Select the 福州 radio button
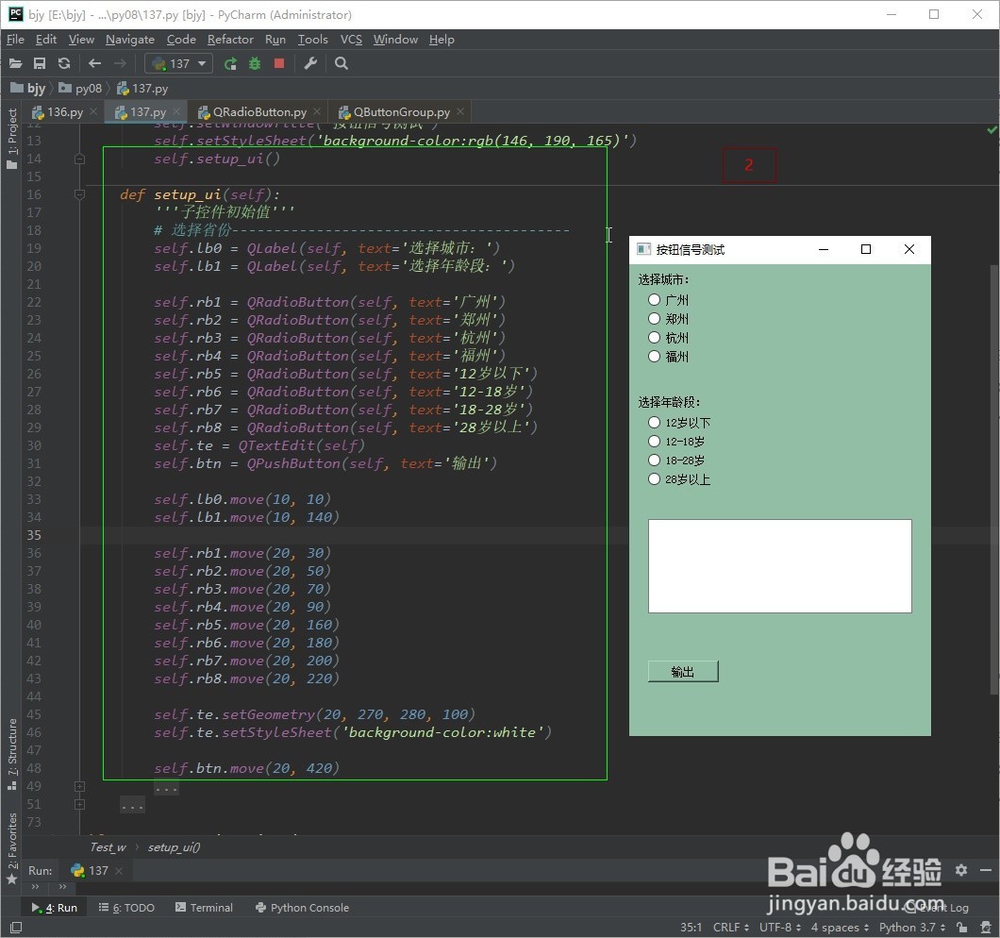The width and height of the screenshot is (1000, 938). [668, 356]
